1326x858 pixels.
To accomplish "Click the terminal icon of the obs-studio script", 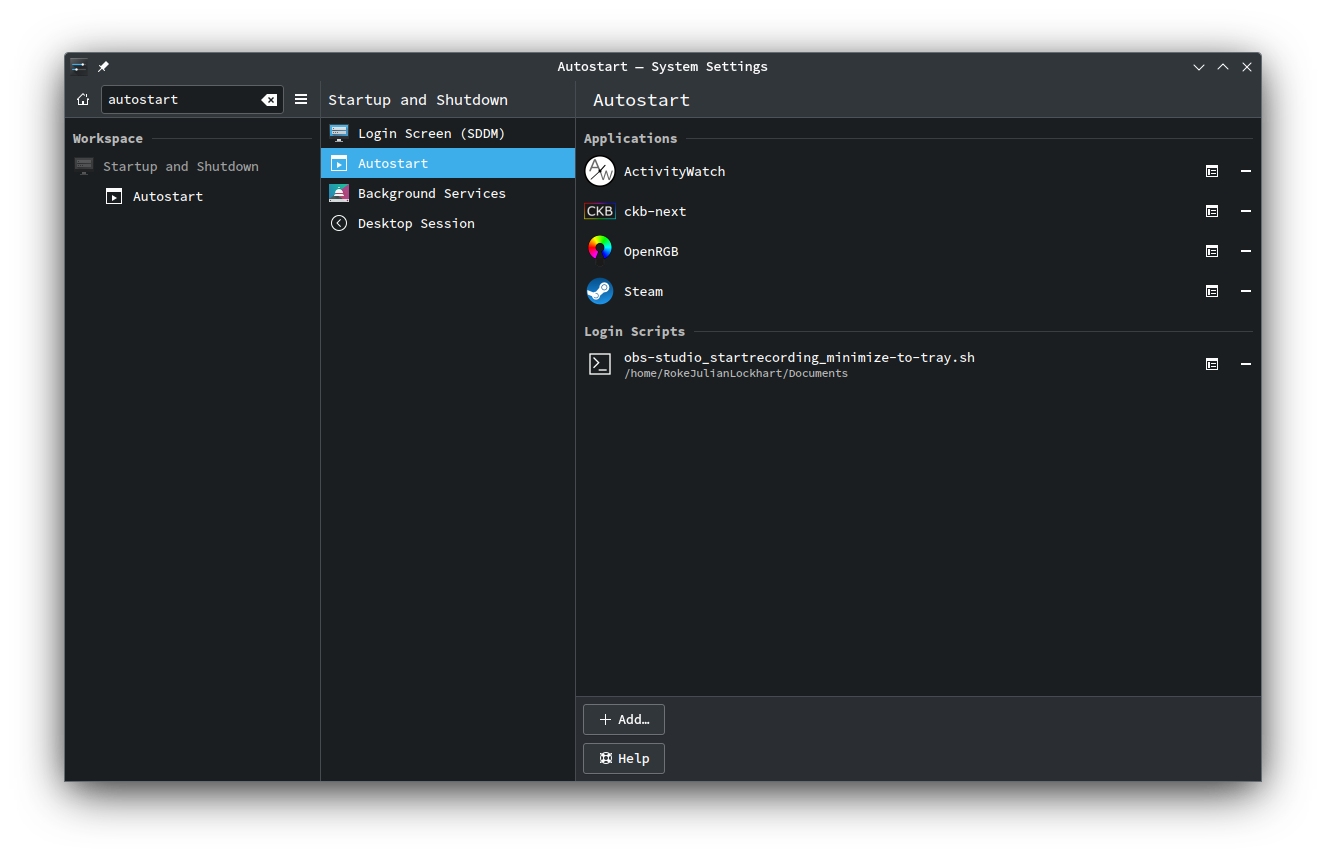I will tap(600, 364).
